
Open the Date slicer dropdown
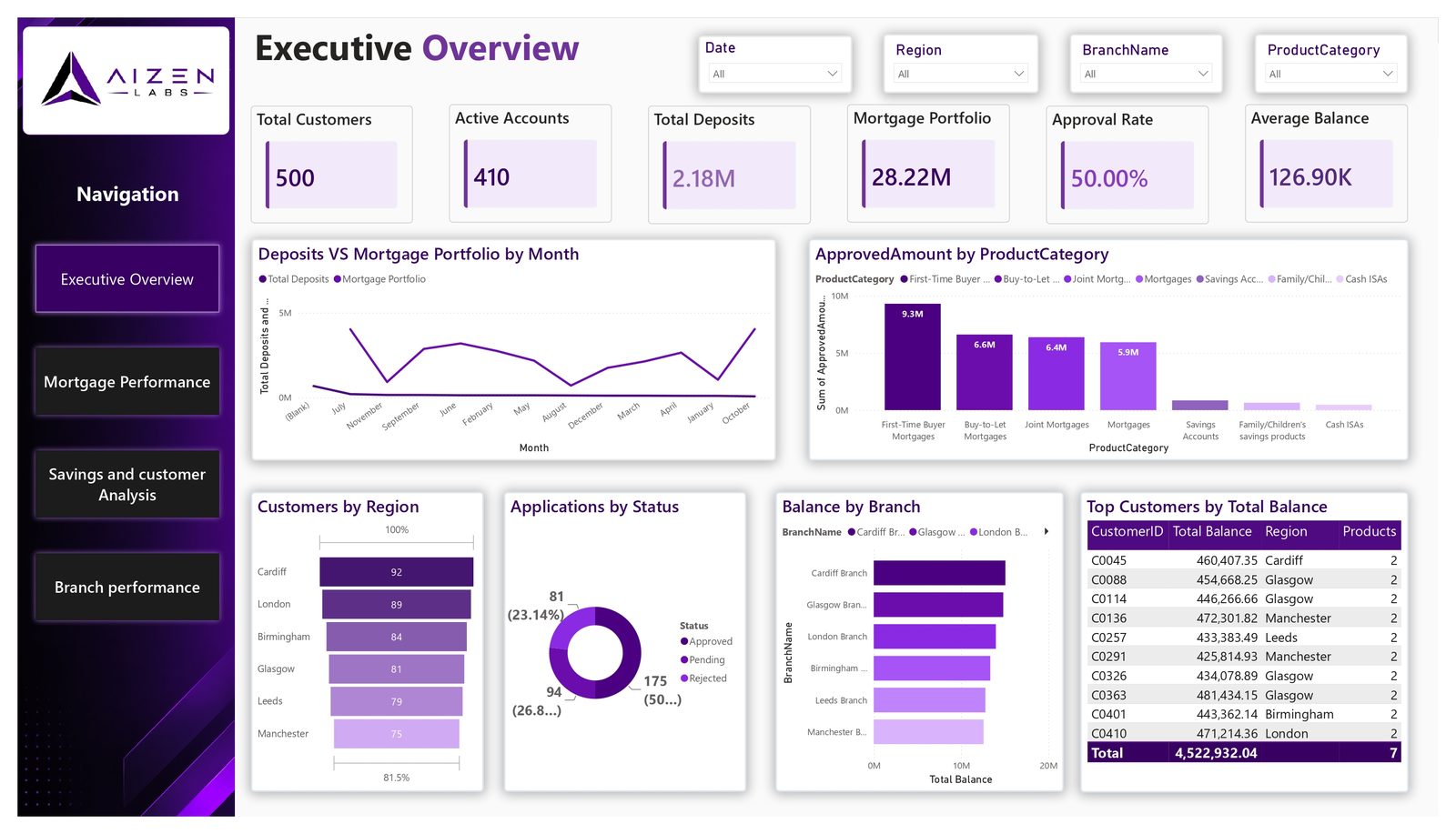(775, 74)
